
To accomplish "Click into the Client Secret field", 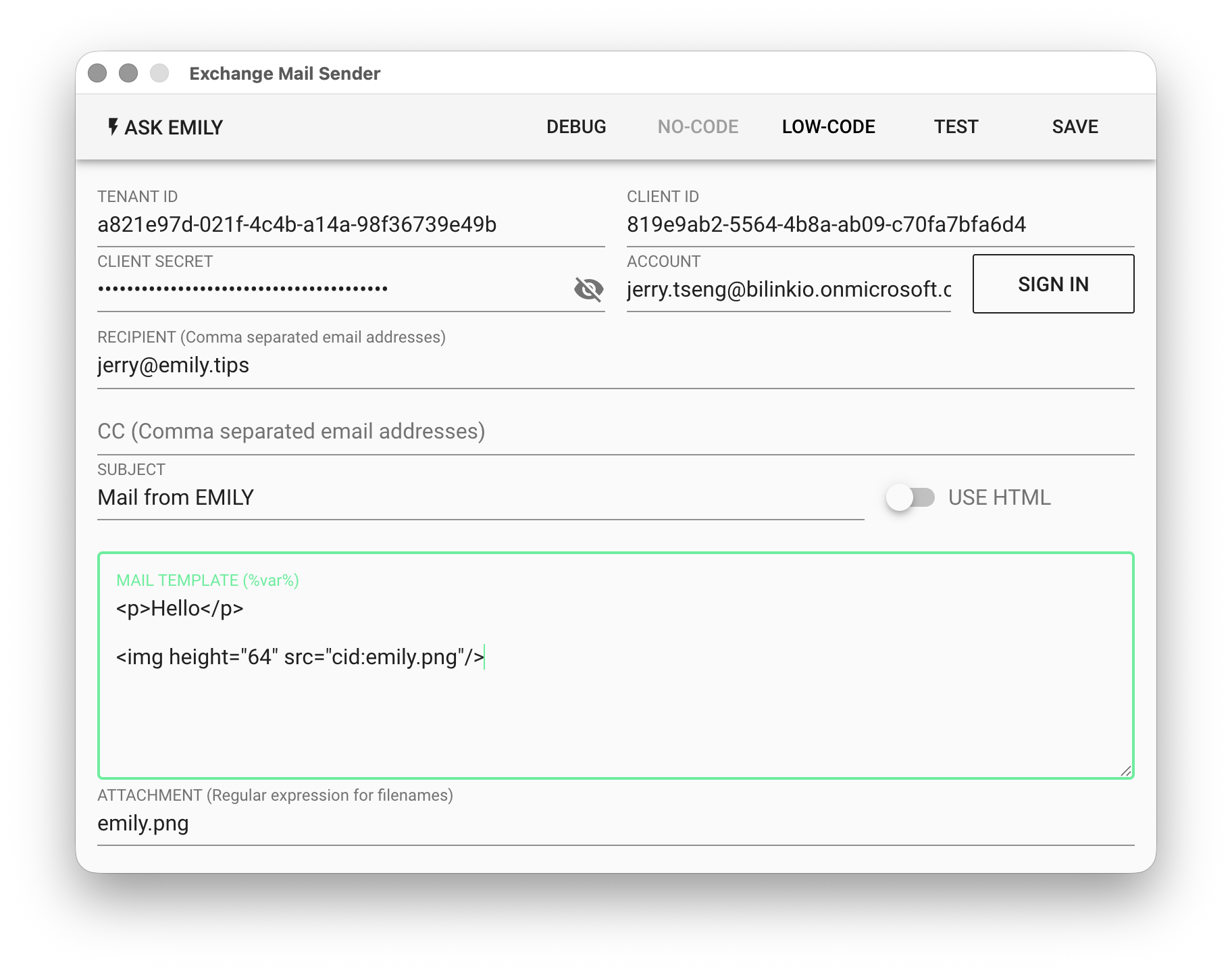I will click(331, 289).
